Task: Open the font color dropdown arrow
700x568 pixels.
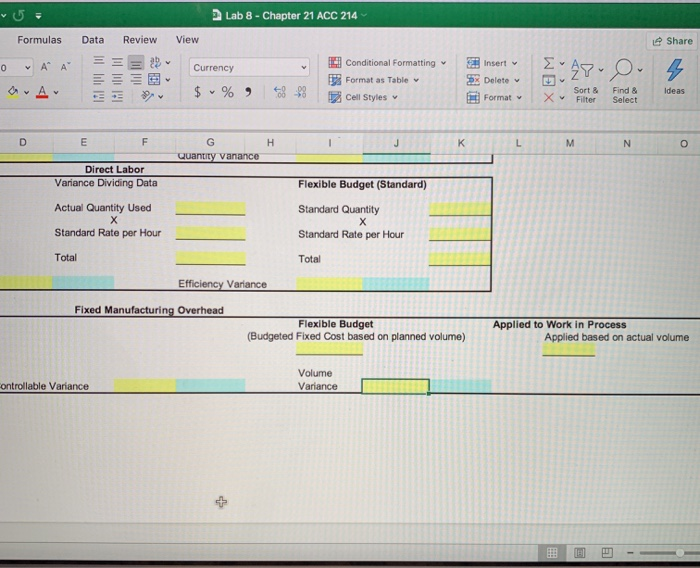Action: pyautogui.click(x=56, y=92)
